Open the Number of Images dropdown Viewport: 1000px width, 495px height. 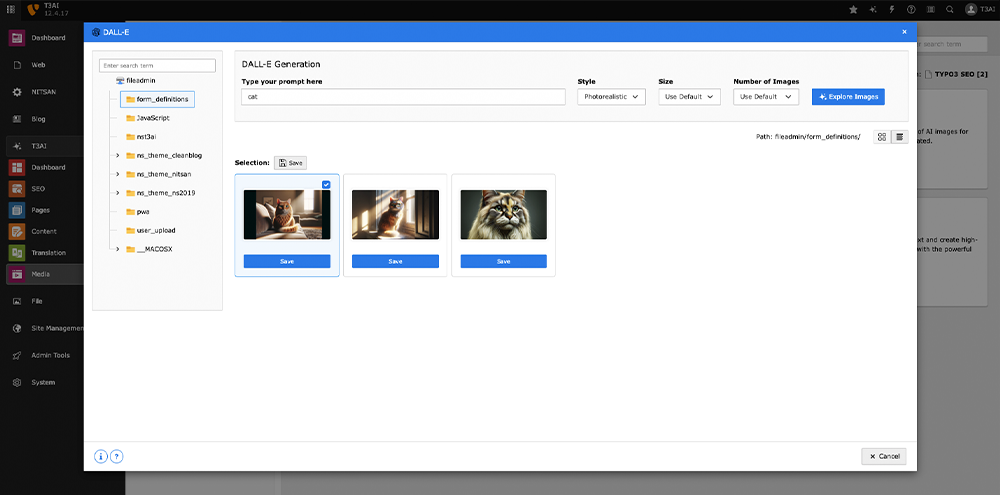pos(765,97)
